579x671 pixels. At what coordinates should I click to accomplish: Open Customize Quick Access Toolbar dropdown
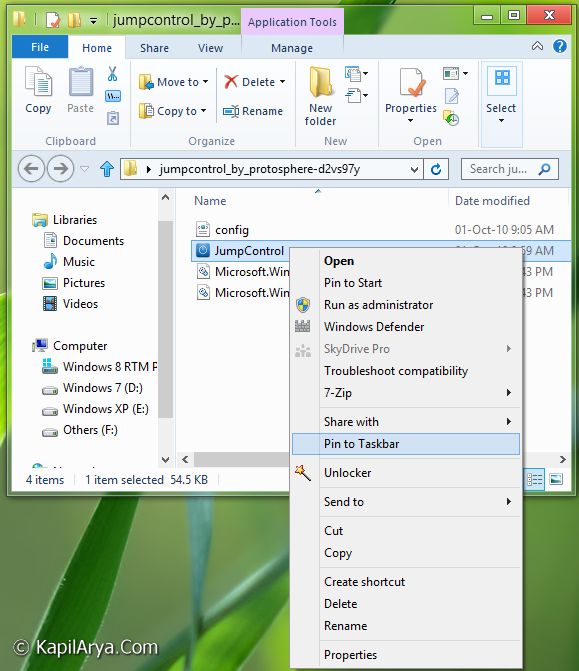93,21
